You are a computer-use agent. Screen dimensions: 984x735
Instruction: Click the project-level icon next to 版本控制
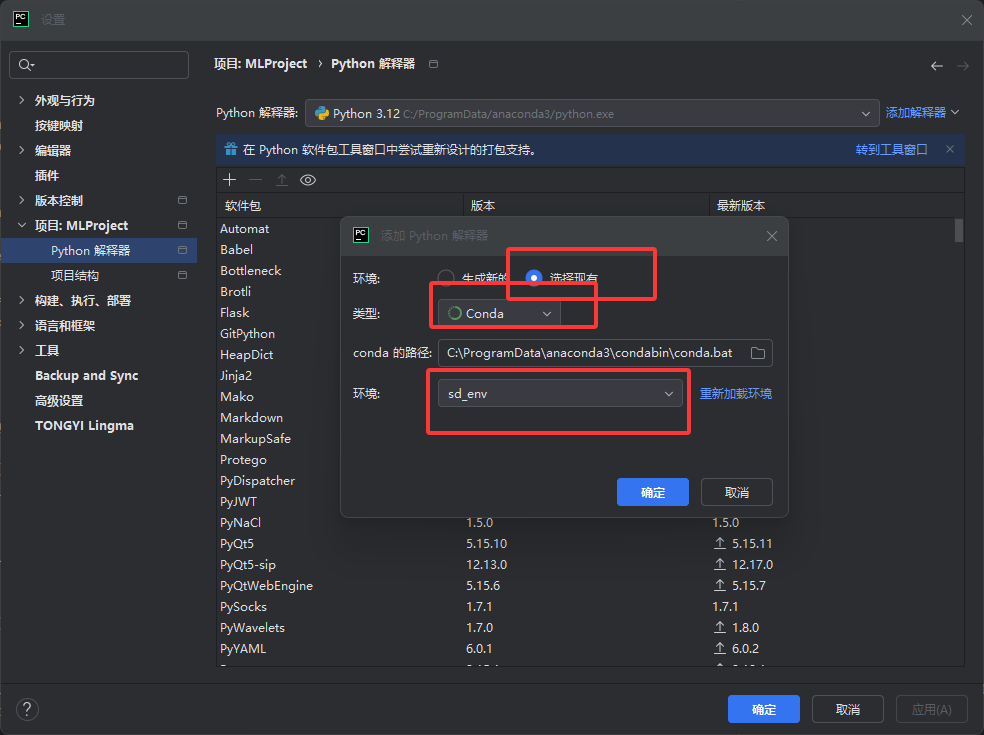click(x=183, y=200)
